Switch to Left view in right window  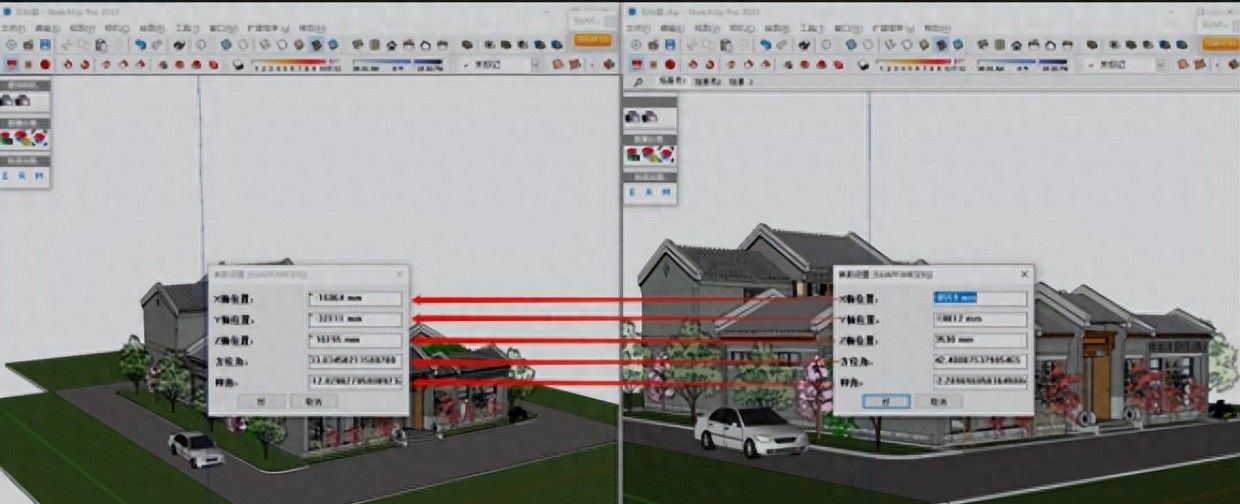coord(1067,44)
